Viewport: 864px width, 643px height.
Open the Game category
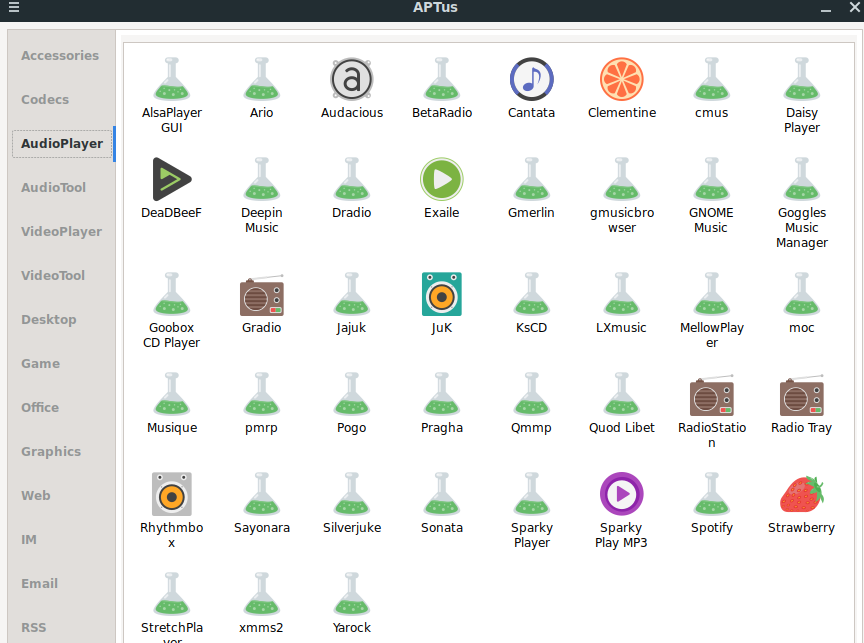[41, 364]
